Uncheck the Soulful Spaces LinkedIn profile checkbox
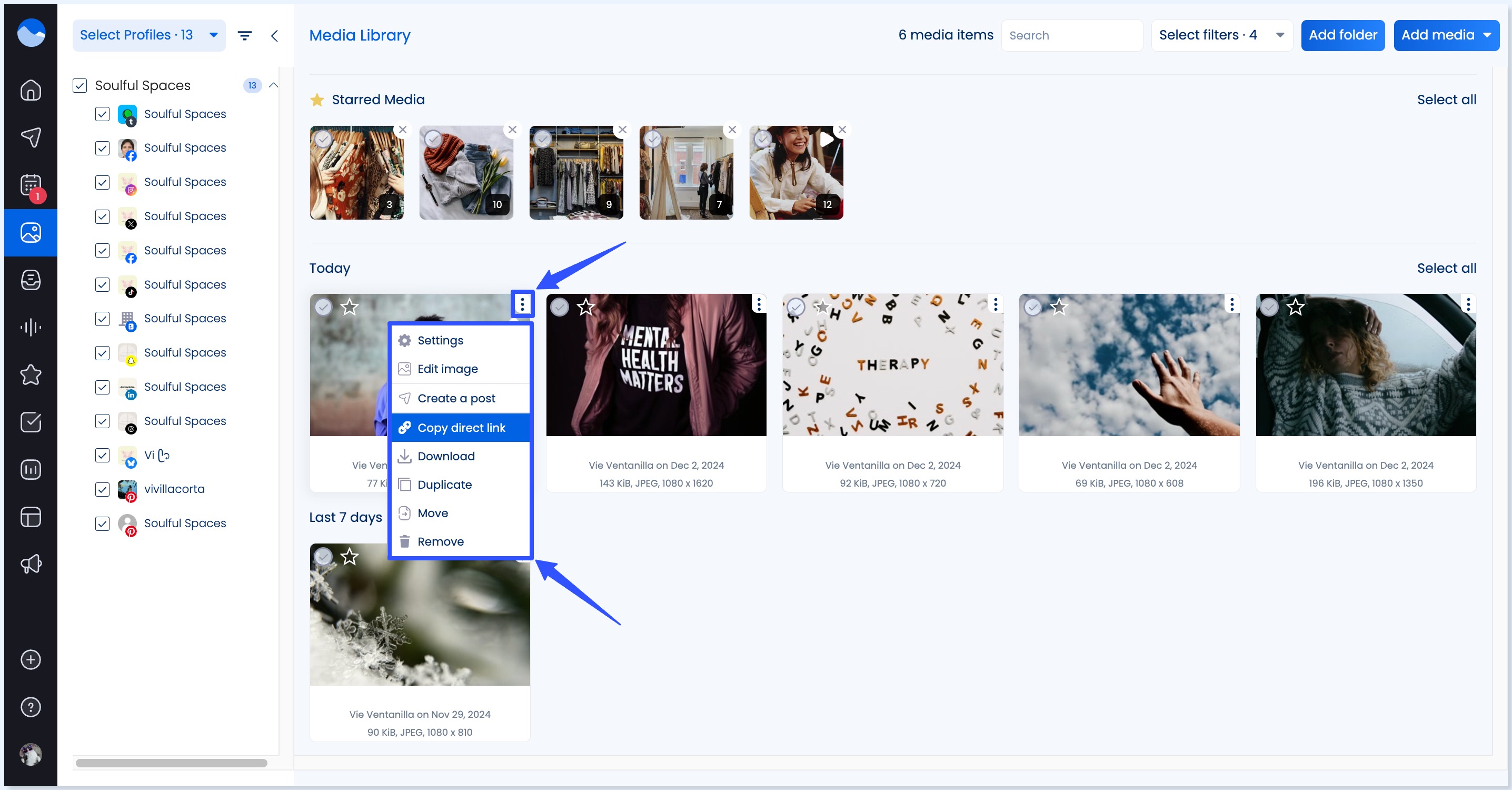The height and width of the screenshot is (790, 1512). tap(102, 387)
